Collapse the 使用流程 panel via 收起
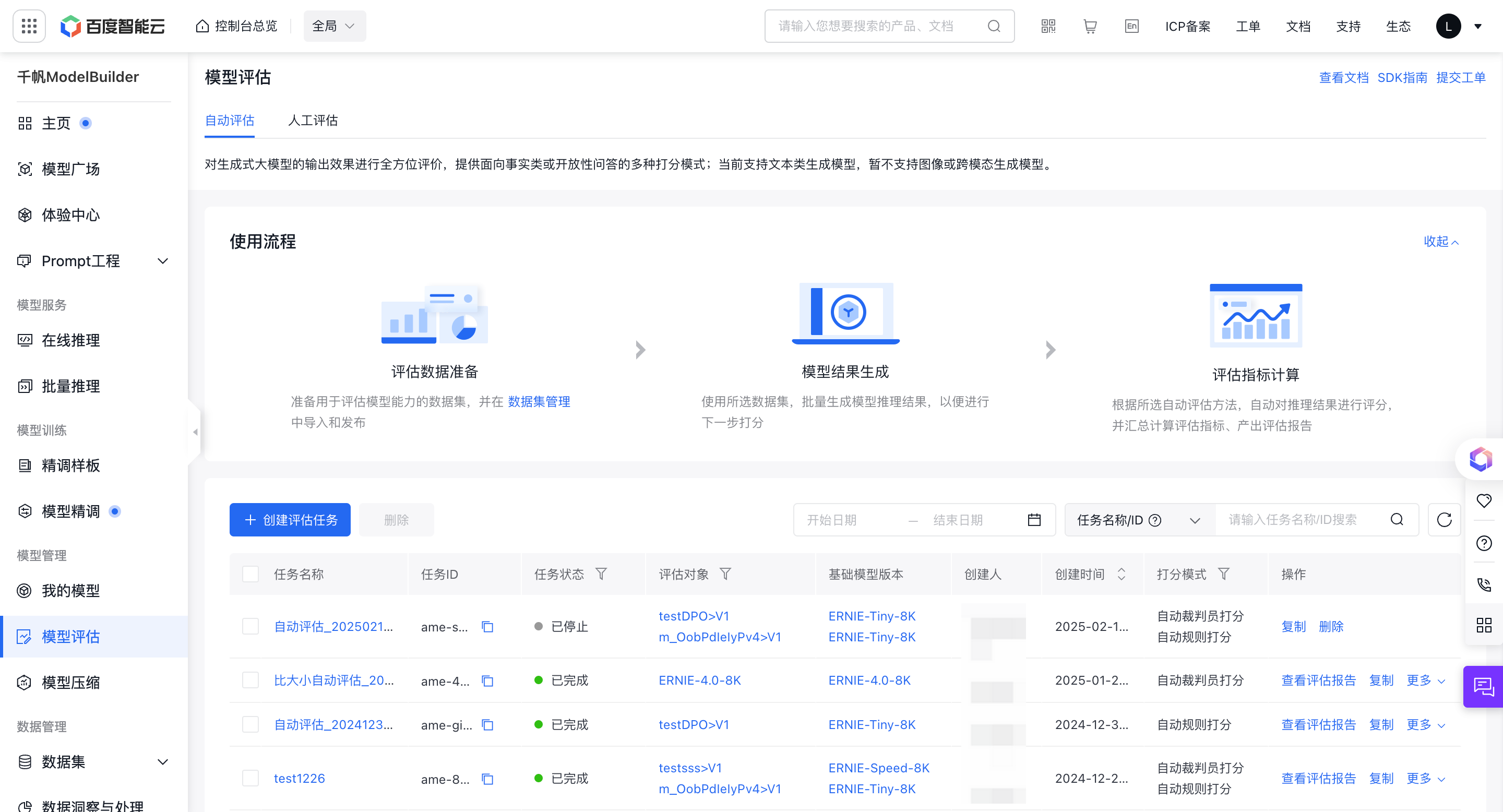This screenshot has height=812, width=1503. pos(1441,242)
